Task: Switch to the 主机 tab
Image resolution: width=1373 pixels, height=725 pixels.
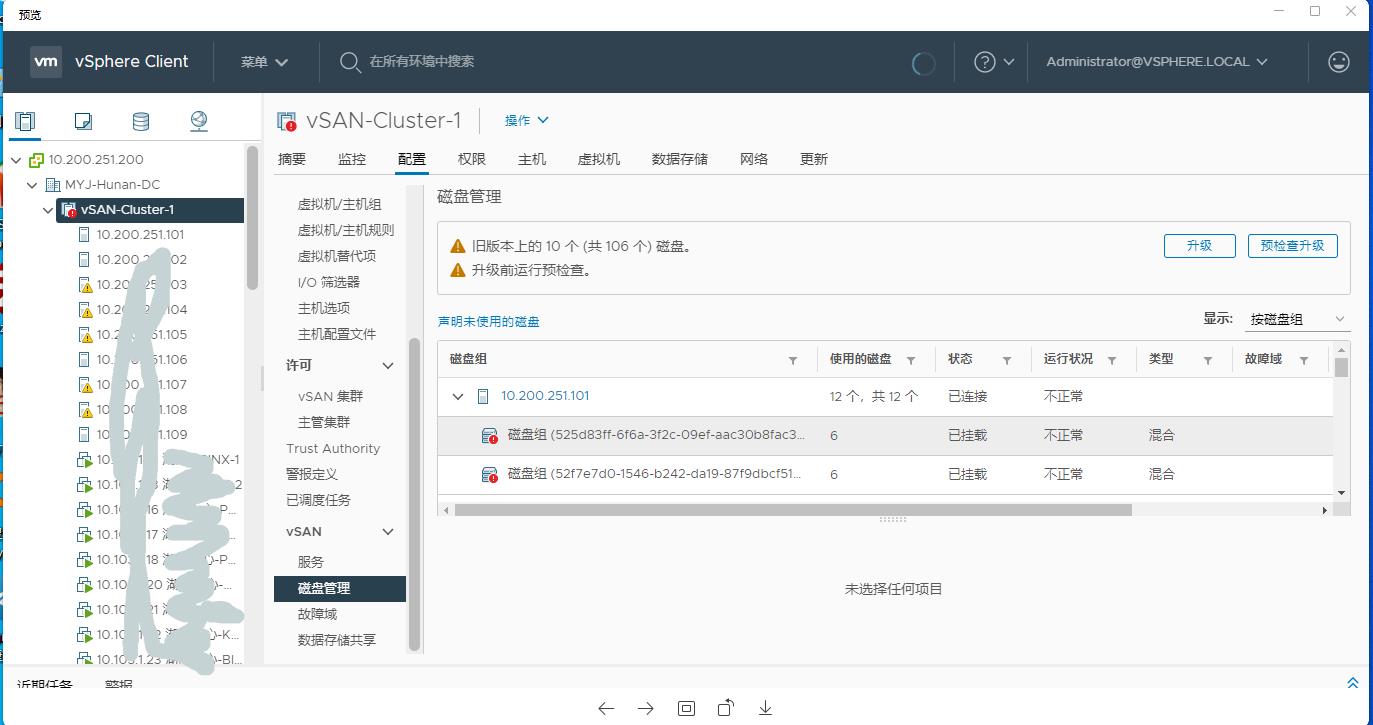Action: pyautogui.click(x=532, y=159)
